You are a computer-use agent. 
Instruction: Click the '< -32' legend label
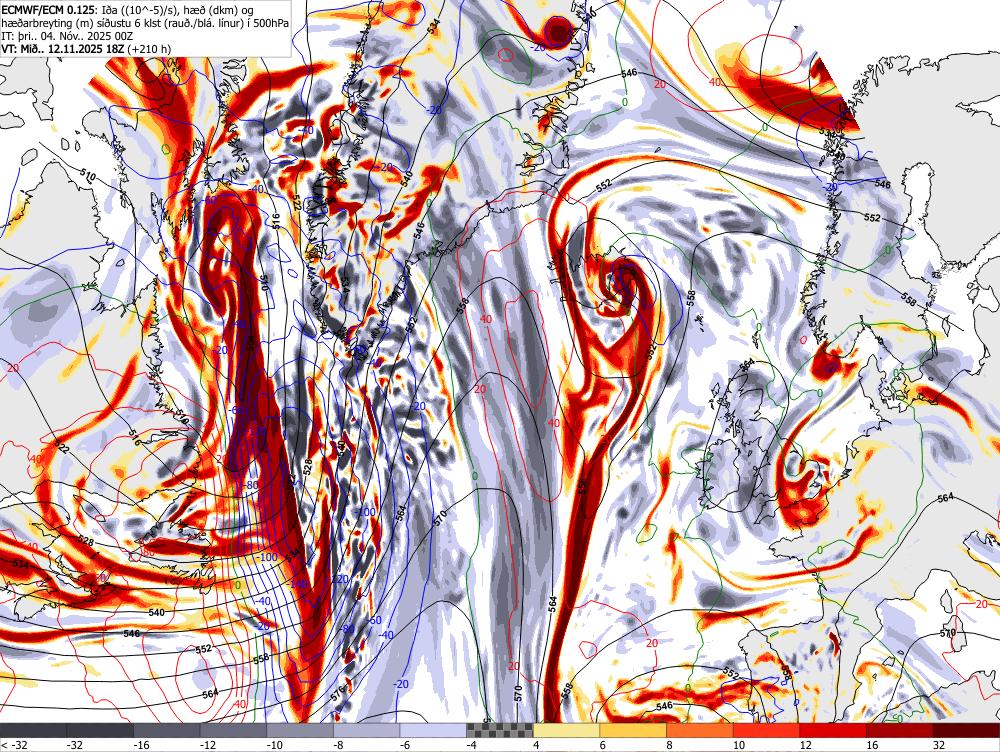pos(14,744)
